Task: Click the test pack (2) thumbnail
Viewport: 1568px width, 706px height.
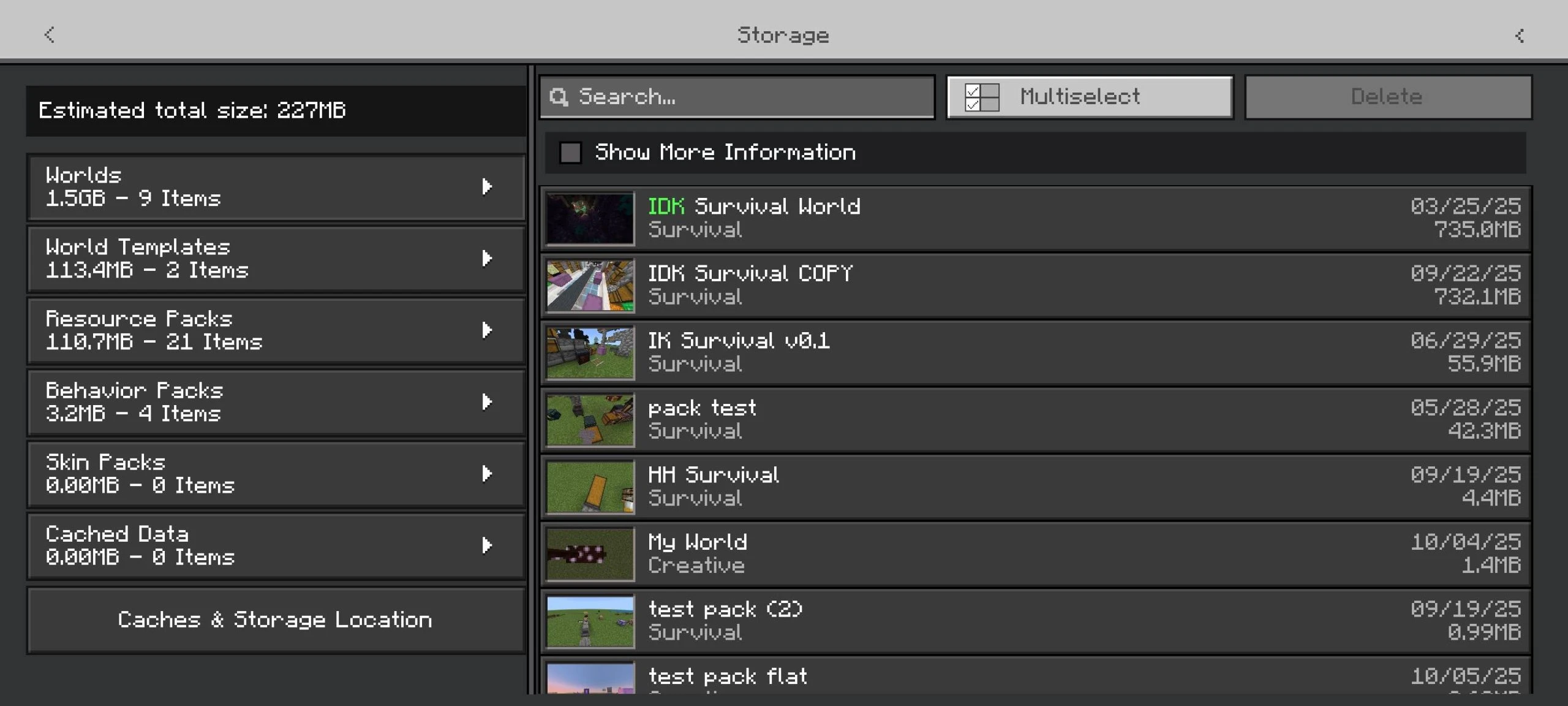Action: pos(590,621)
